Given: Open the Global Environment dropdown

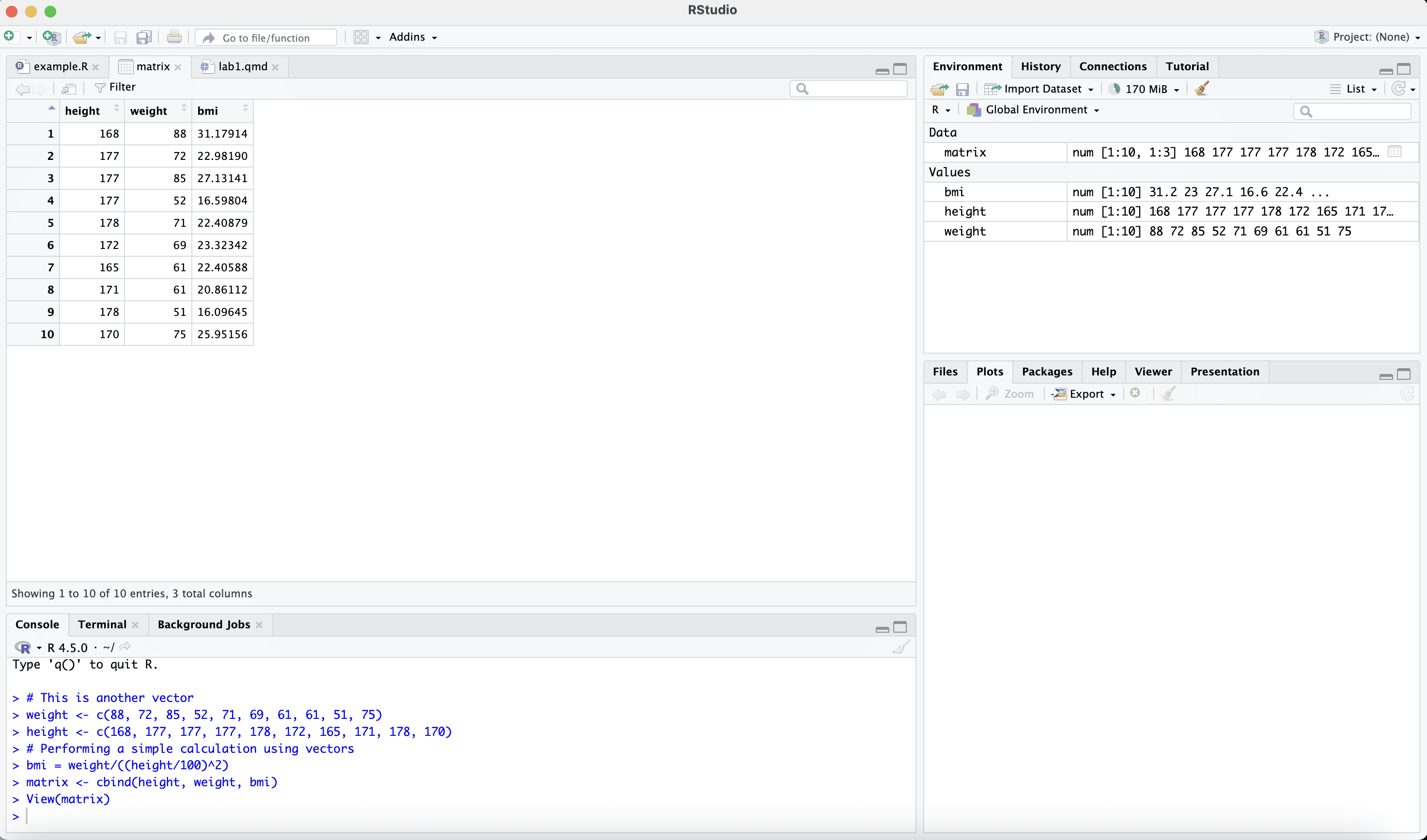Looking at the screenshot, I should point(1041,110).
